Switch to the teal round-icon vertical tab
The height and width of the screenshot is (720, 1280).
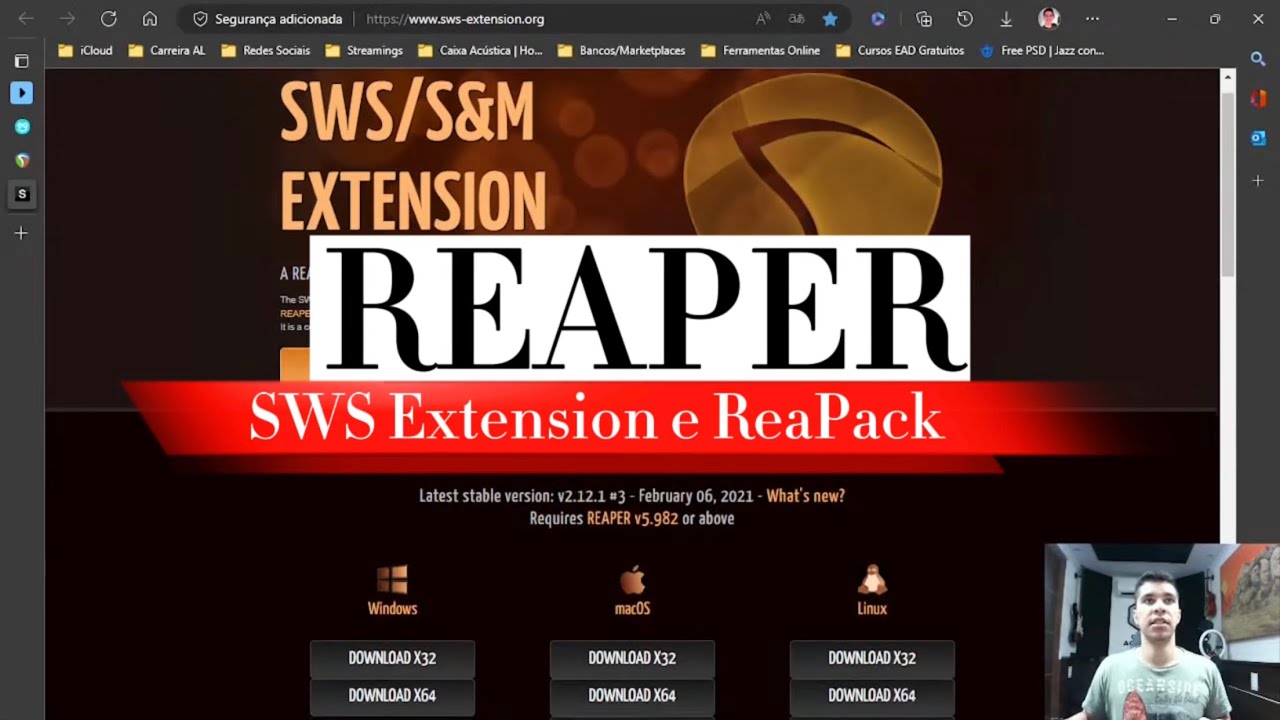coord(22,127)
